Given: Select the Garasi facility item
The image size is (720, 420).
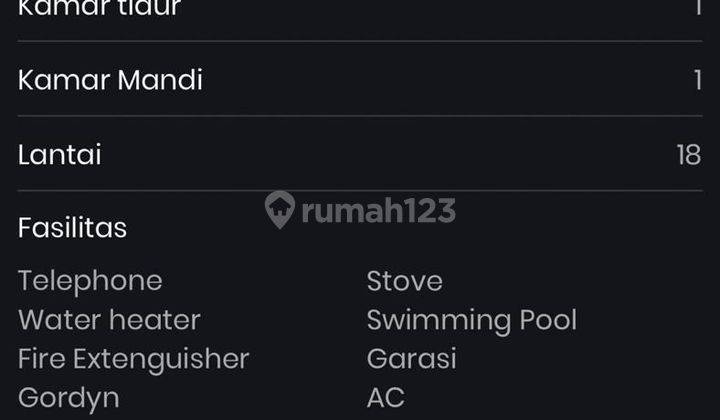Looking at the screenshot, I should pyautogui.click(x=412, y=358).
